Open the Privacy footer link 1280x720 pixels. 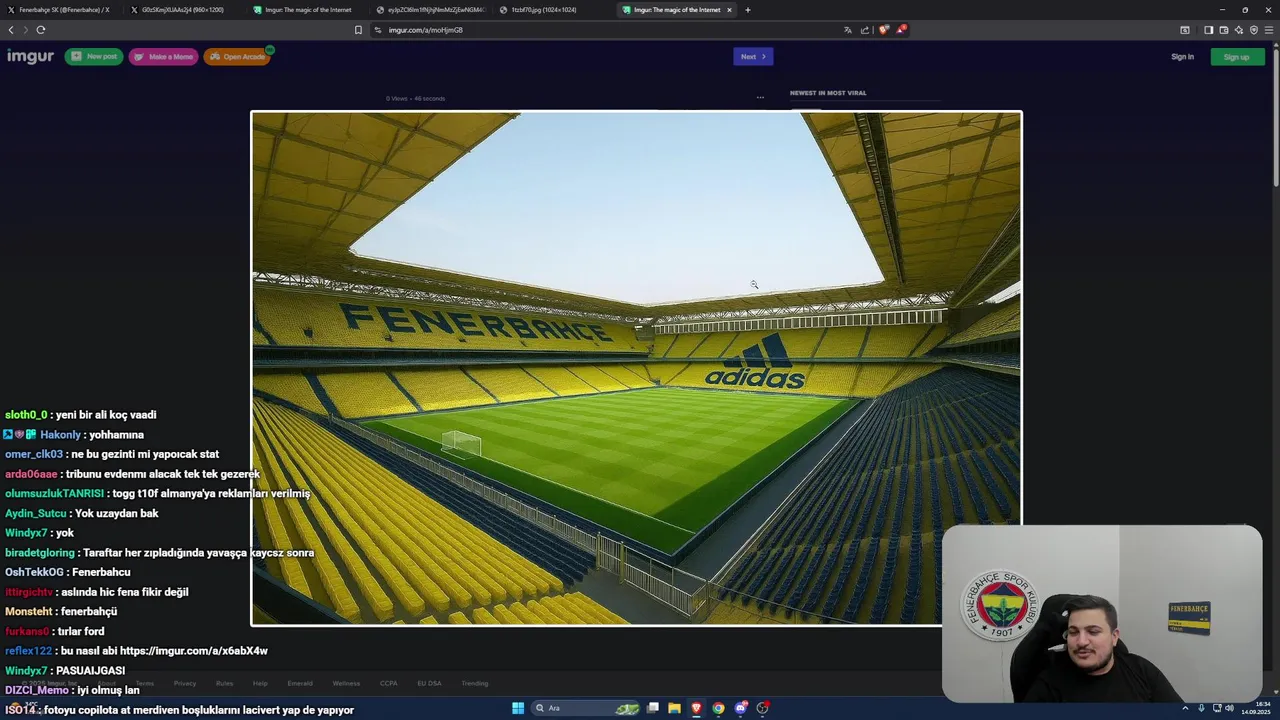pos(185,683)
